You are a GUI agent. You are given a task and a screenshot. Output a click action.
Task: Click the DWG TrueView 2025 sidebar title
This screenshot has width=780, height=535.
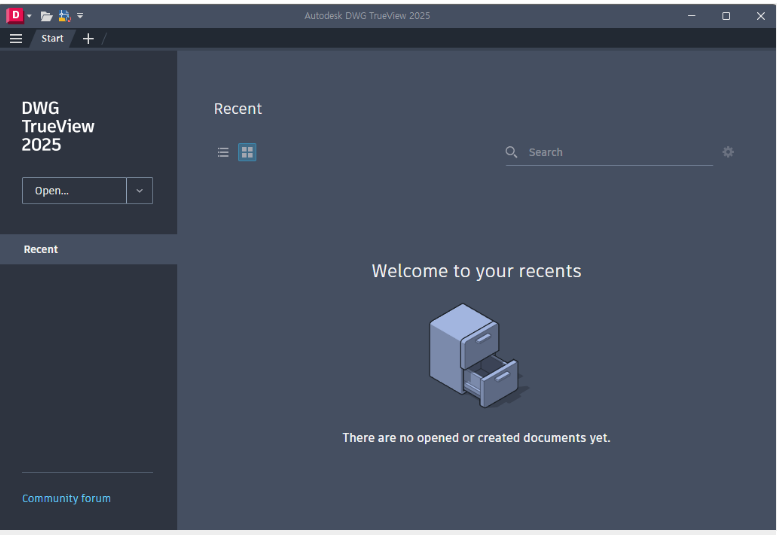click(x=58, y=126)
